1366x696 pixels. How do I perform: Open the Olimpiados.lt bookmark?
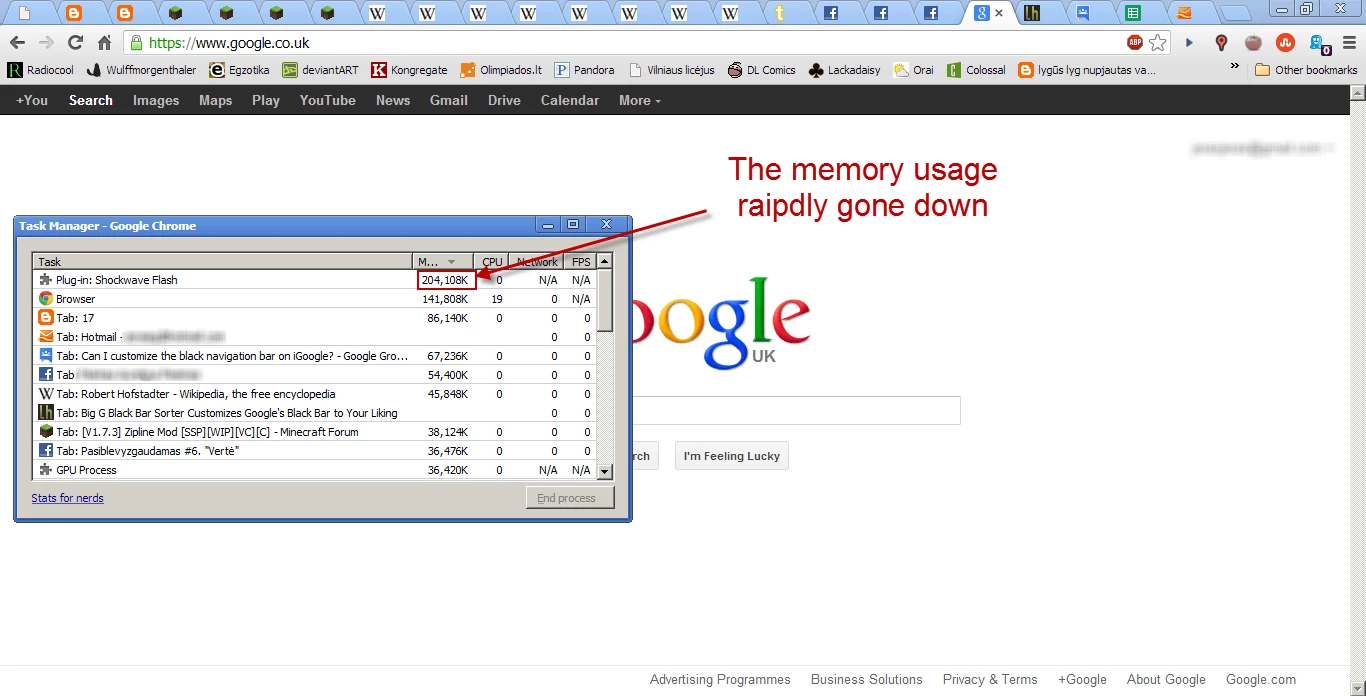tap(501, 70)
